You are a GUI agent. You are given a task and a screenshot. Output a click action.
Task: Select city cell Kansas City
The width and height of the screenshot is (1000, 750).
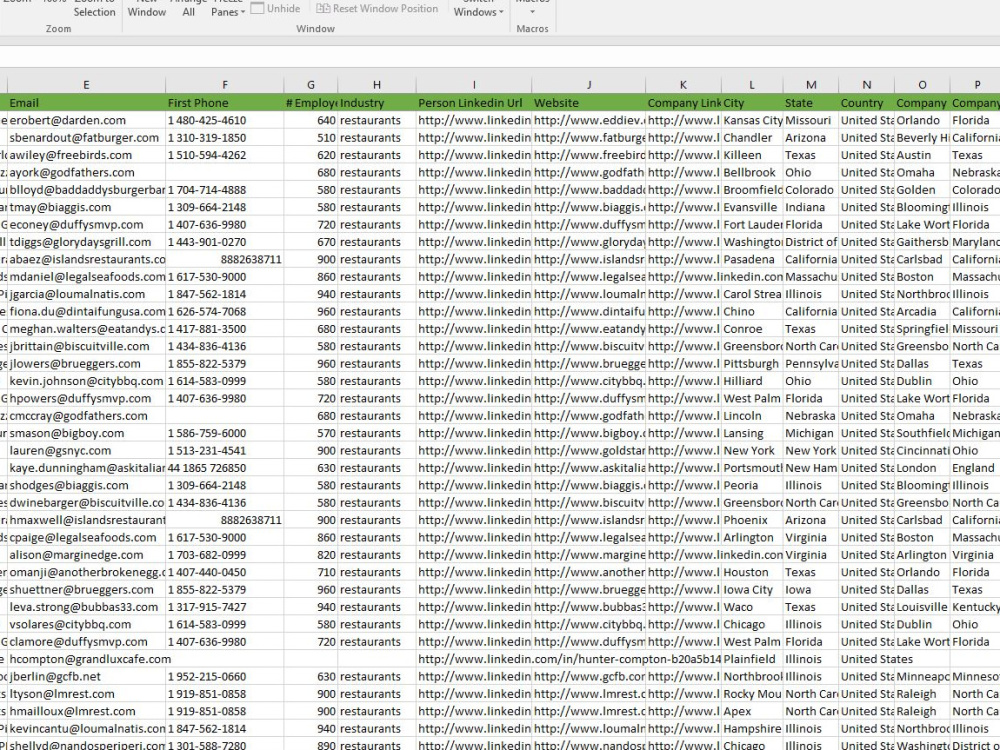pyautogui.click(x=752, y=120)
